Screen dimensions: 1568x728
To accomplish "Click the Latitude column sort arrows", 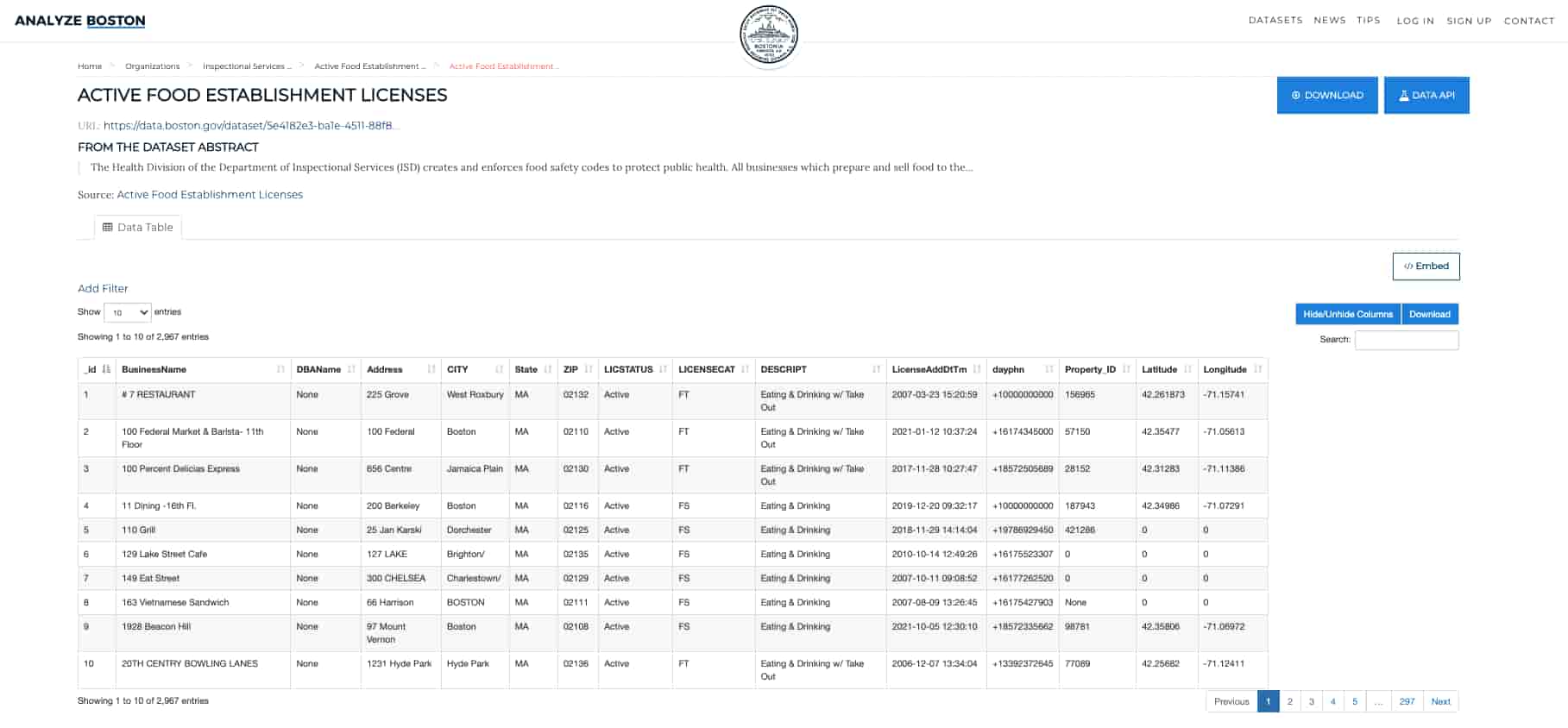I will pyautogui.click(x=1187, y=369).
